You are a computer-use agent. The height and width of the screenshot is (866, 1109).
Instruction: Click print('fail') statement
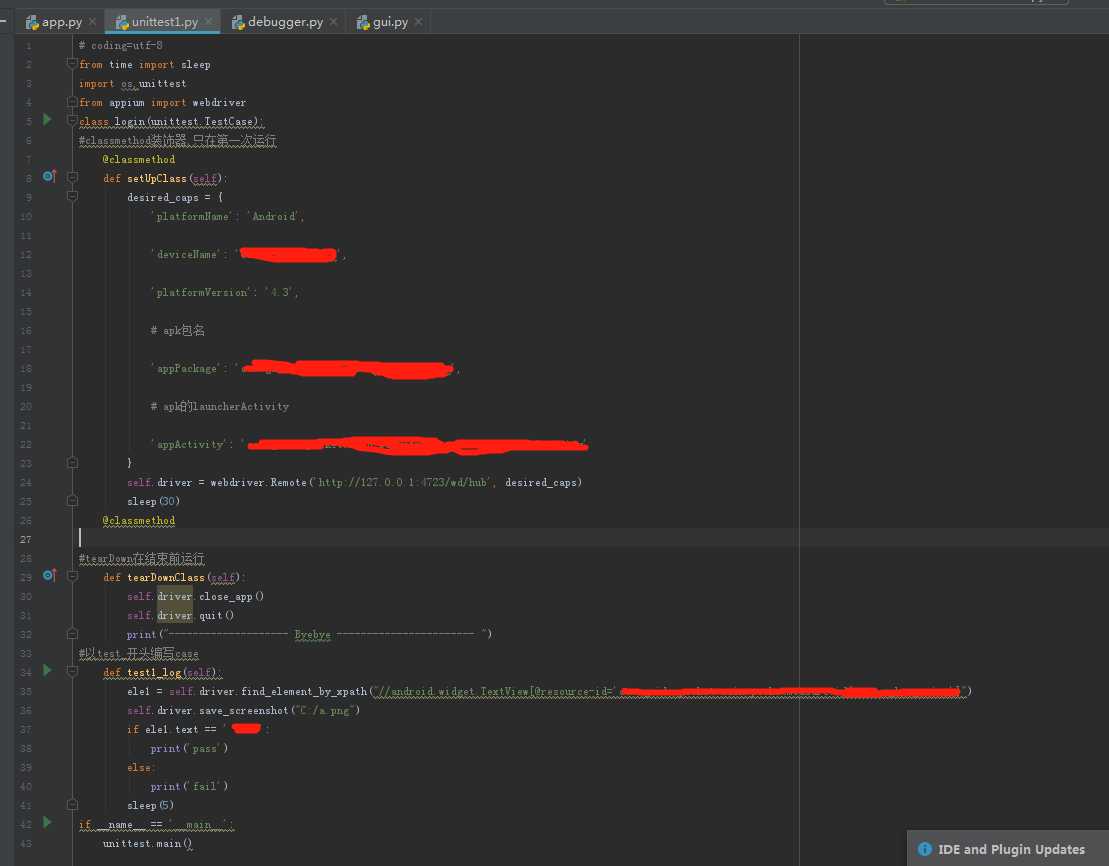189,786
